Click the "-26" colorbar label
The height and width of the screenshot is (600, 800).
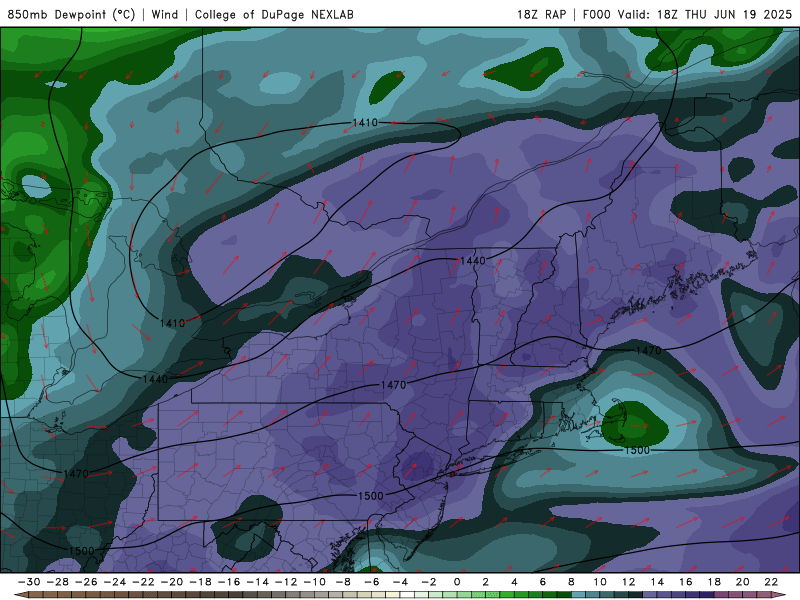(86, 582)
